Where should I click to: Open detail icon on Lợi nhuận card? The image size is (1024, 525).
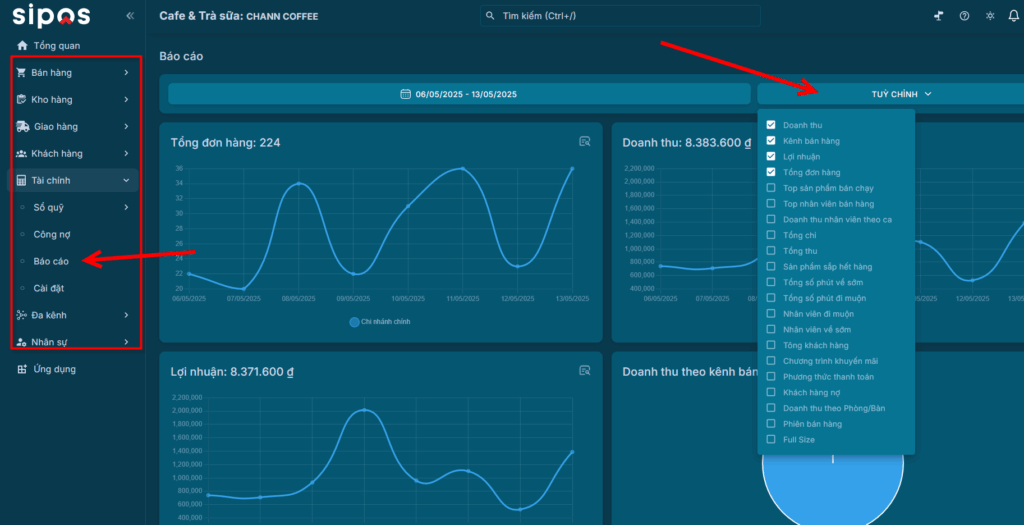coord(584,370)
